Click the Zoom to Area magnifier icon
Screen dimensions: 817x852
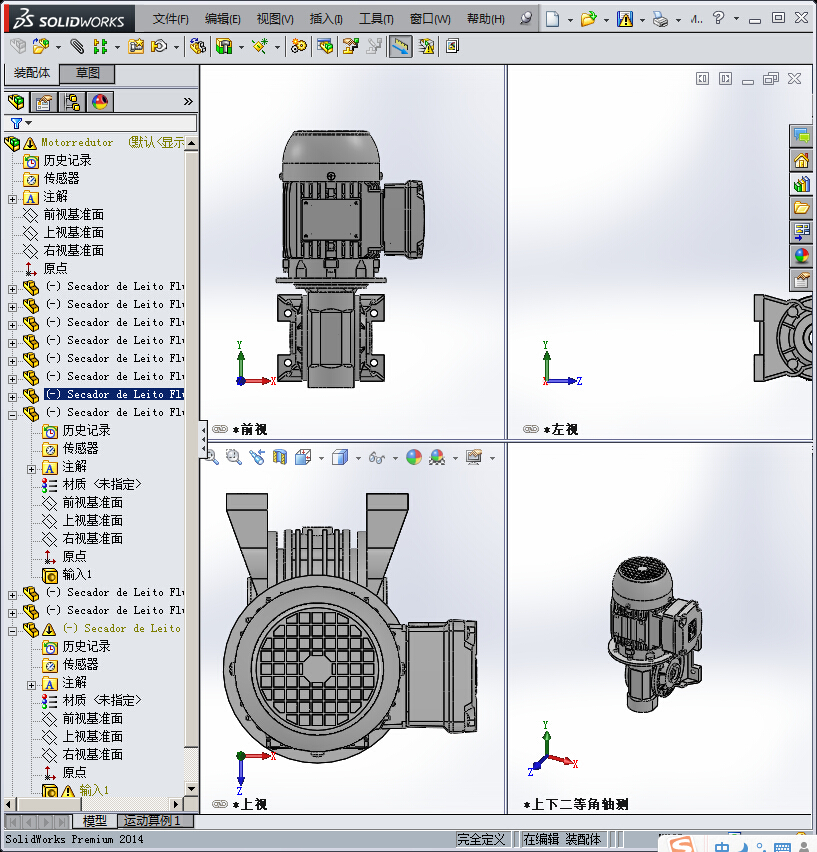[233, 457]
